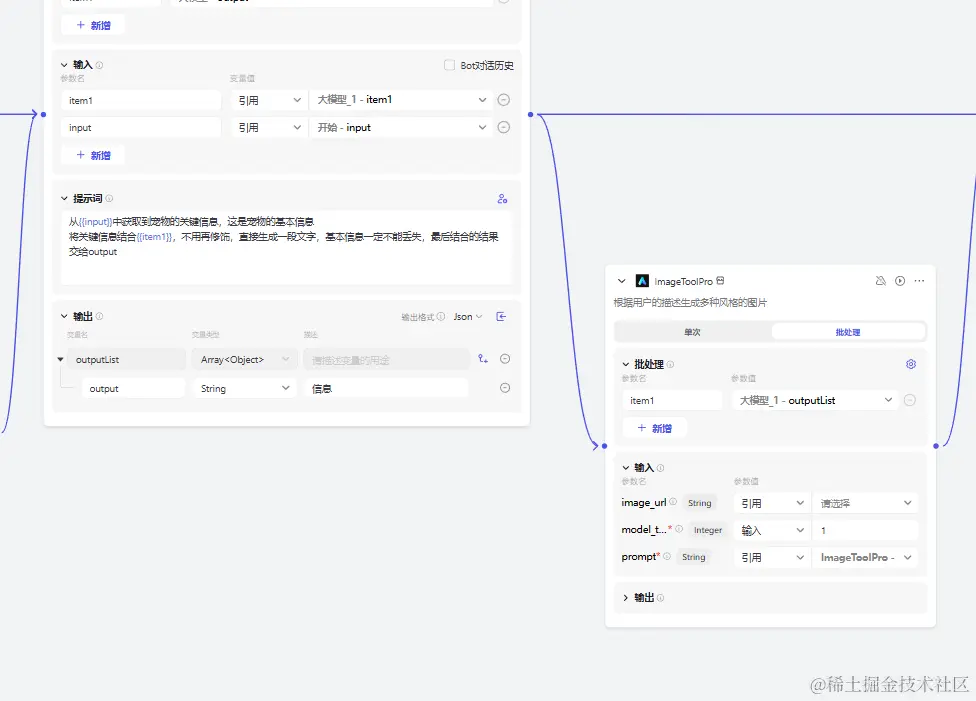976x701 pixels.
Task: Click the crossed-out icon in ImageToolPro header
Action: click(880, 281)
